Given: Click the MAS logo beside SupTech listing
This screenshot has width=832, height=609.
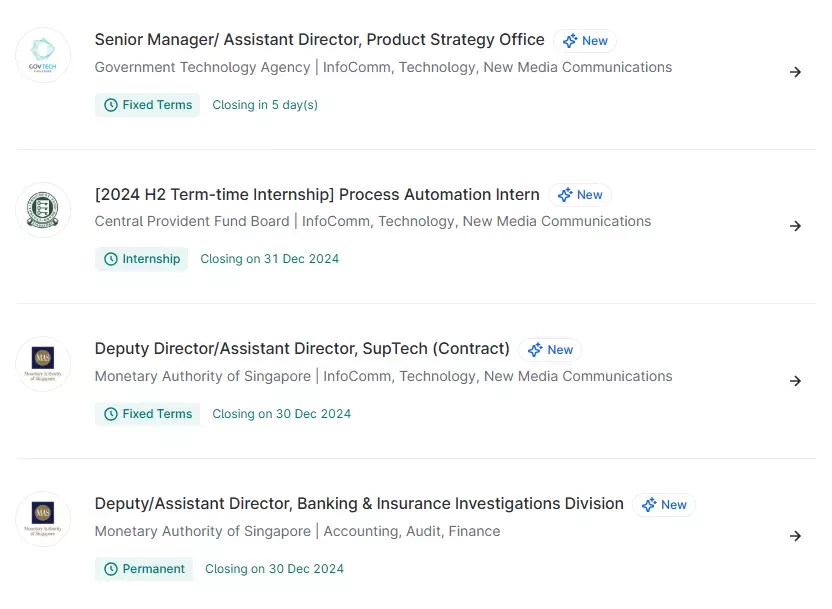Looking at the screenshot, I should [x=43, y=364].
